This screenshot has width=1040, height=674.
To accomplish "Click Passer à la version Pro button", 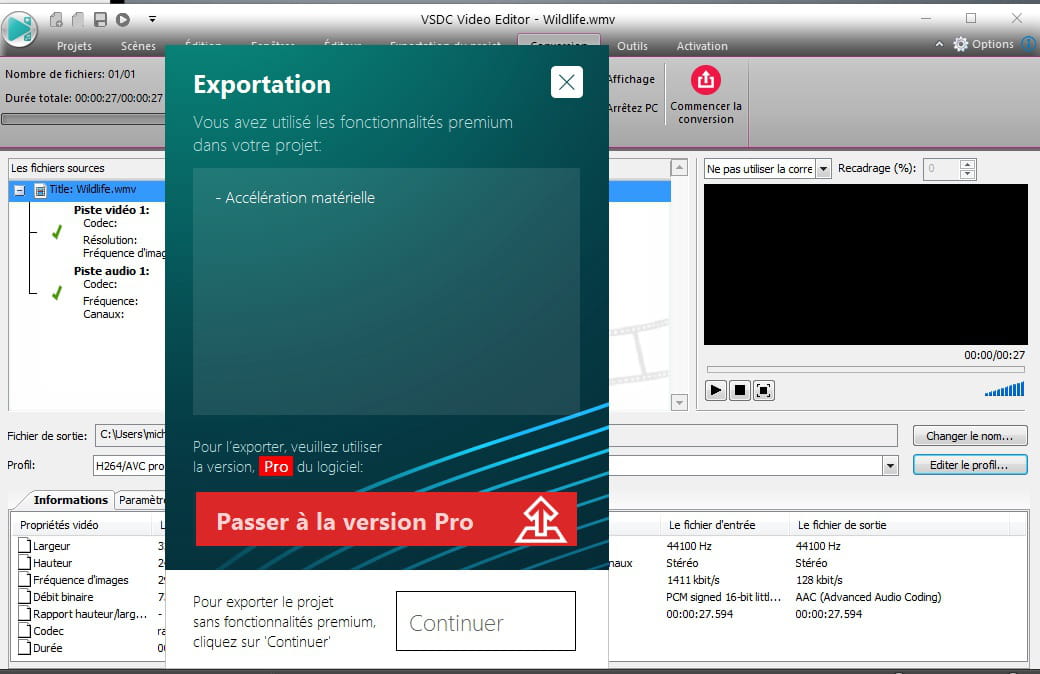I will [386, 519].
